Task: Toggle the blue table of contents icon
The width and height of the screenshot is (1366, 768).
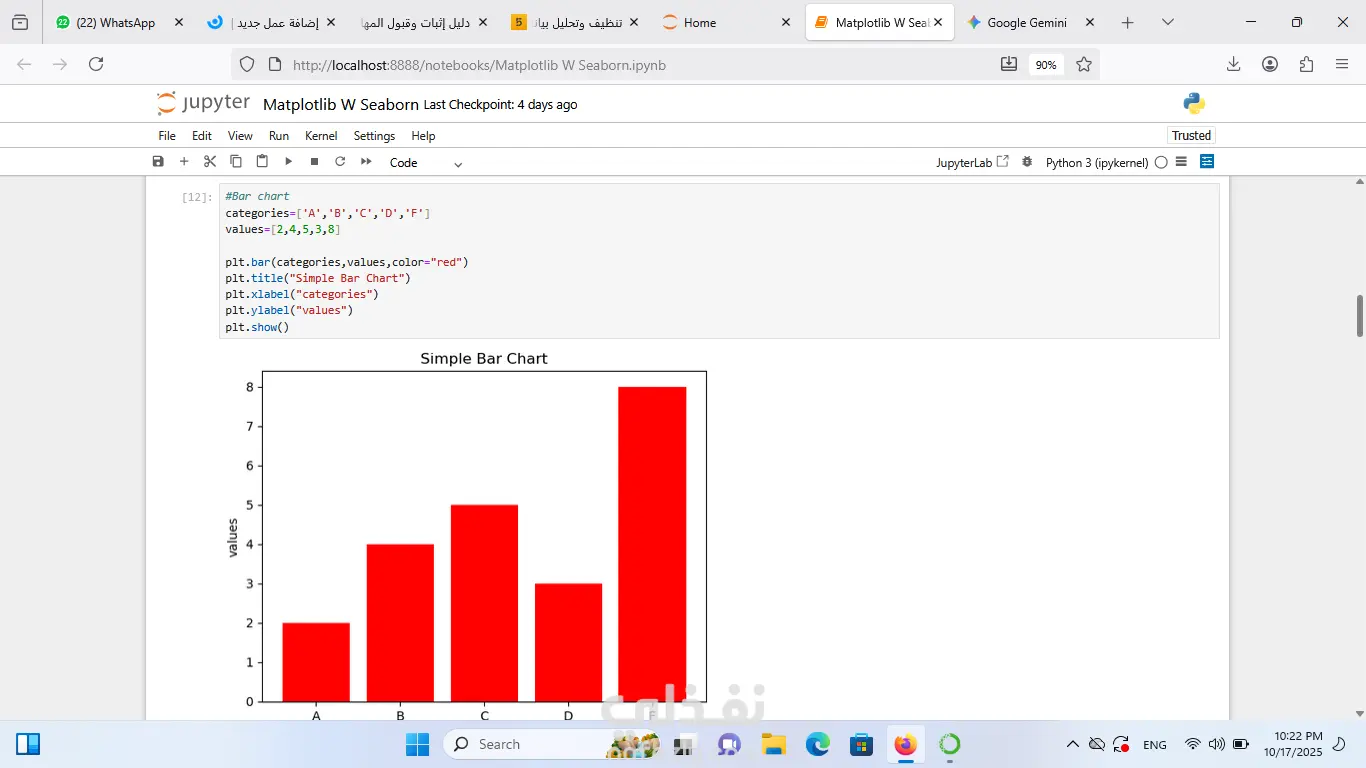Action: click(1207, 162)
